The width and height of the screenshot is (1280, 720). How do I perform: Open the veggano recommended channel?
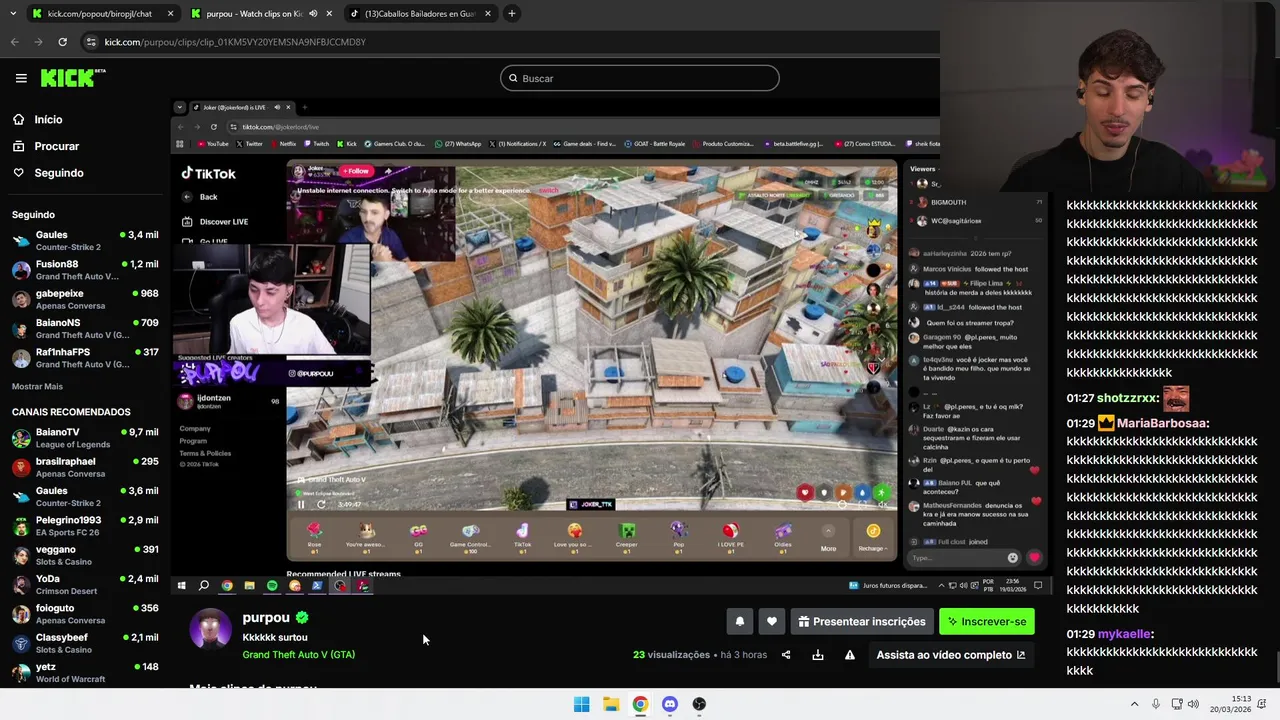(85, 555)
